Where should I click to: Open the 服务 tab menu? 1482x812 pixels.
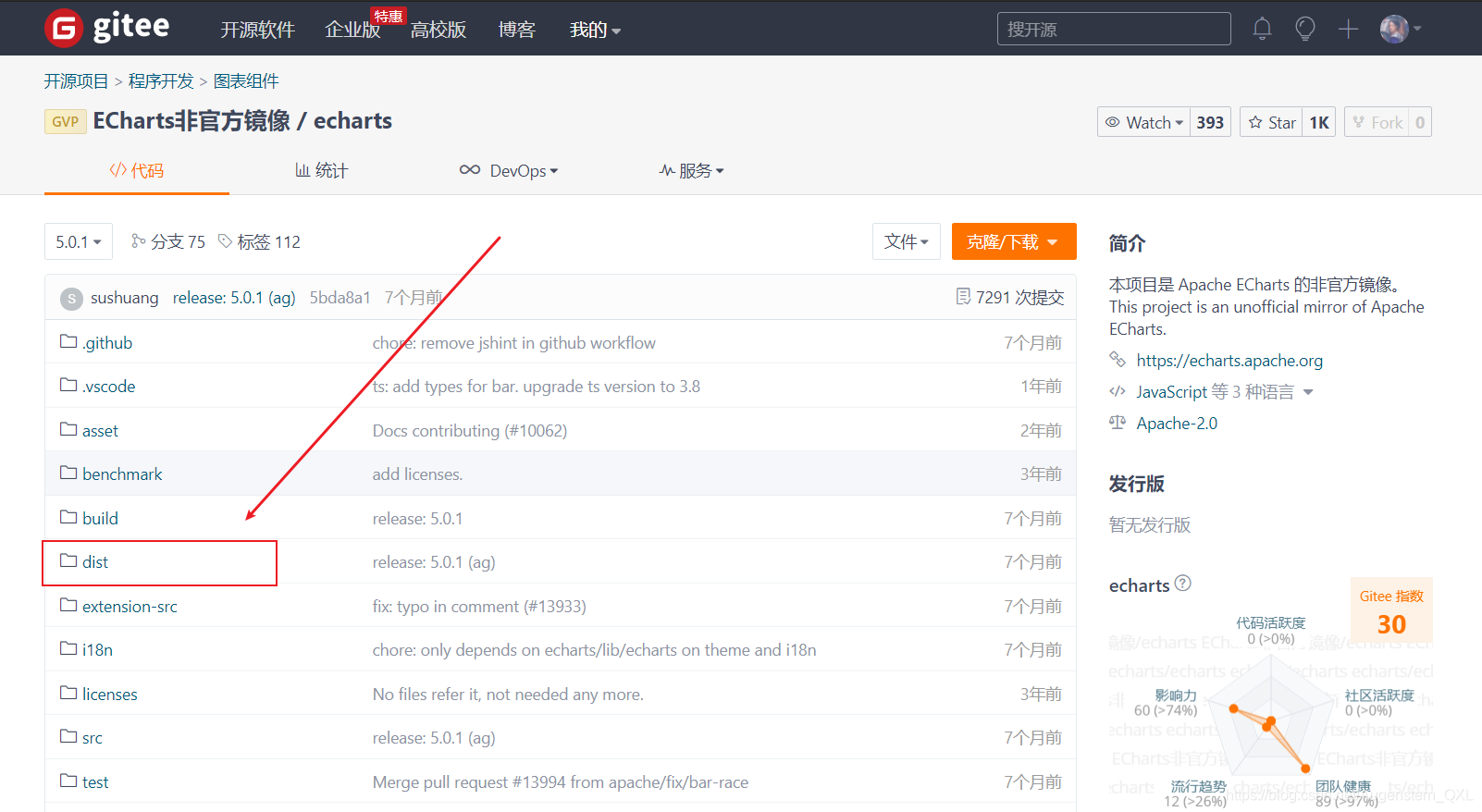[x=691, y=170]
